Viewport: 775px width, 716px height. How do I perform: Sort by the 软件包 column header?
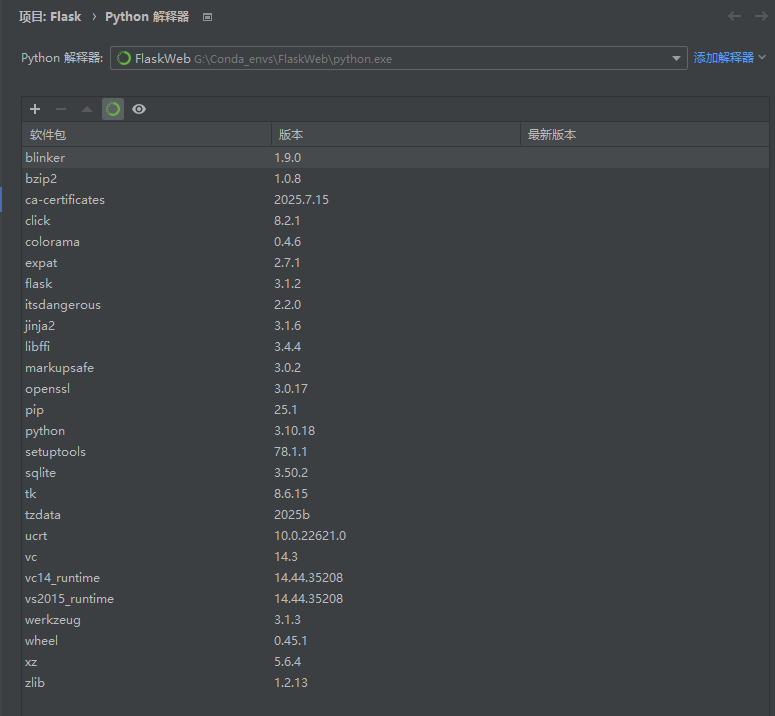[147, 134]
